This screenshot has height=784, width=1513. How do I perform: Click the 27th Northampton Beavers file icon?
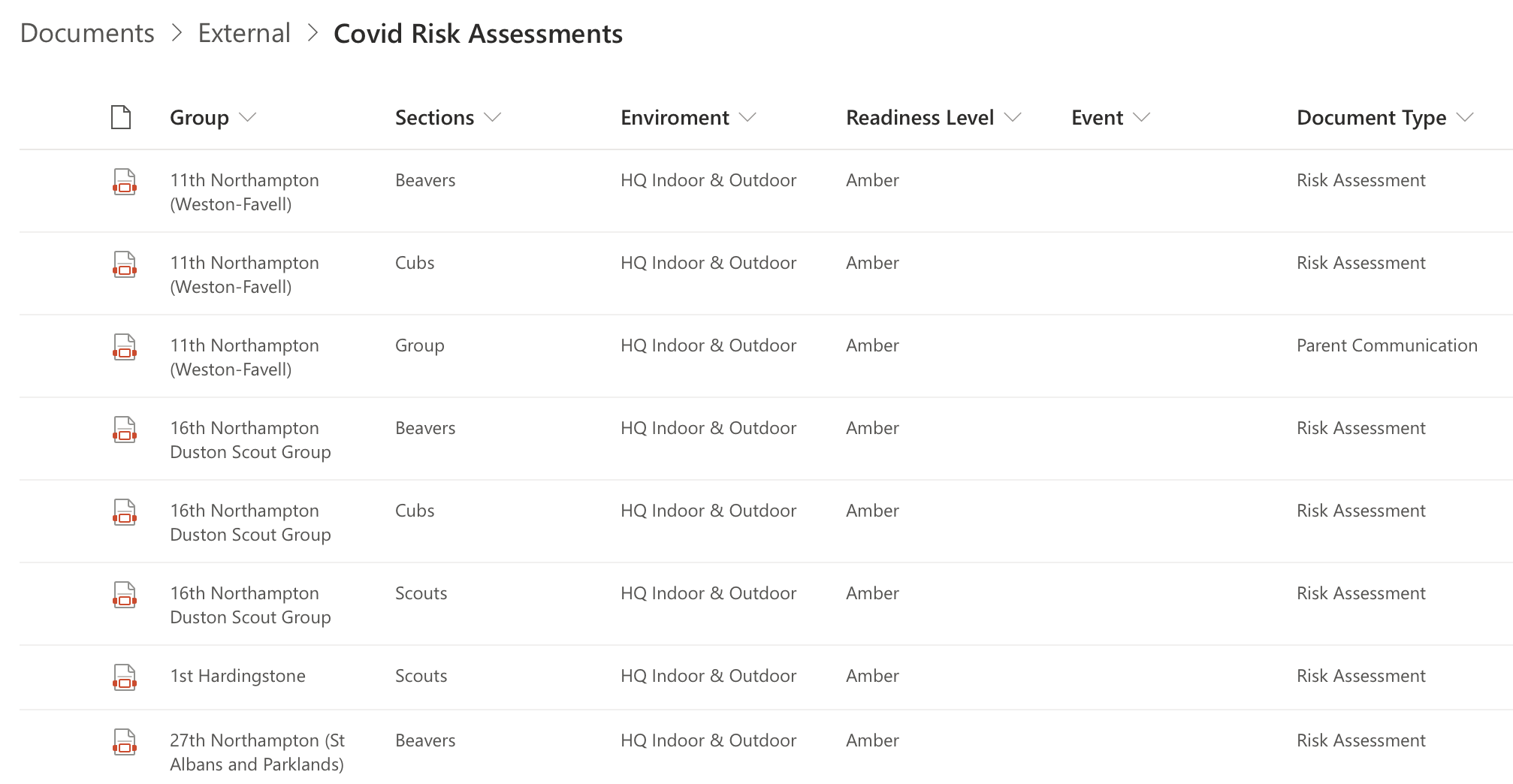tap(125, 741)
